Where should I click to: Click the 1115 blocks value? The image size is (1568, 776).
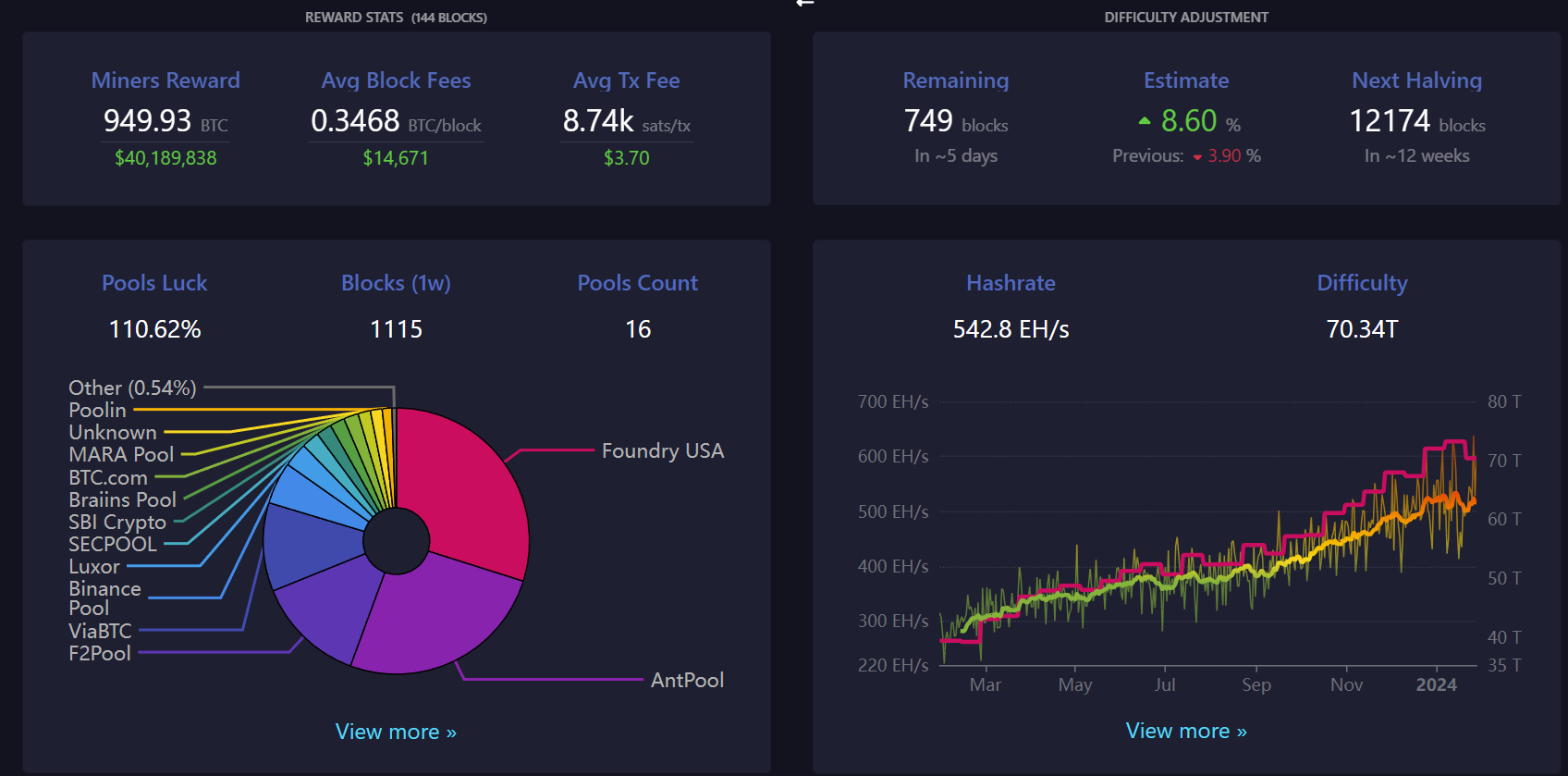tap(396, 329)
